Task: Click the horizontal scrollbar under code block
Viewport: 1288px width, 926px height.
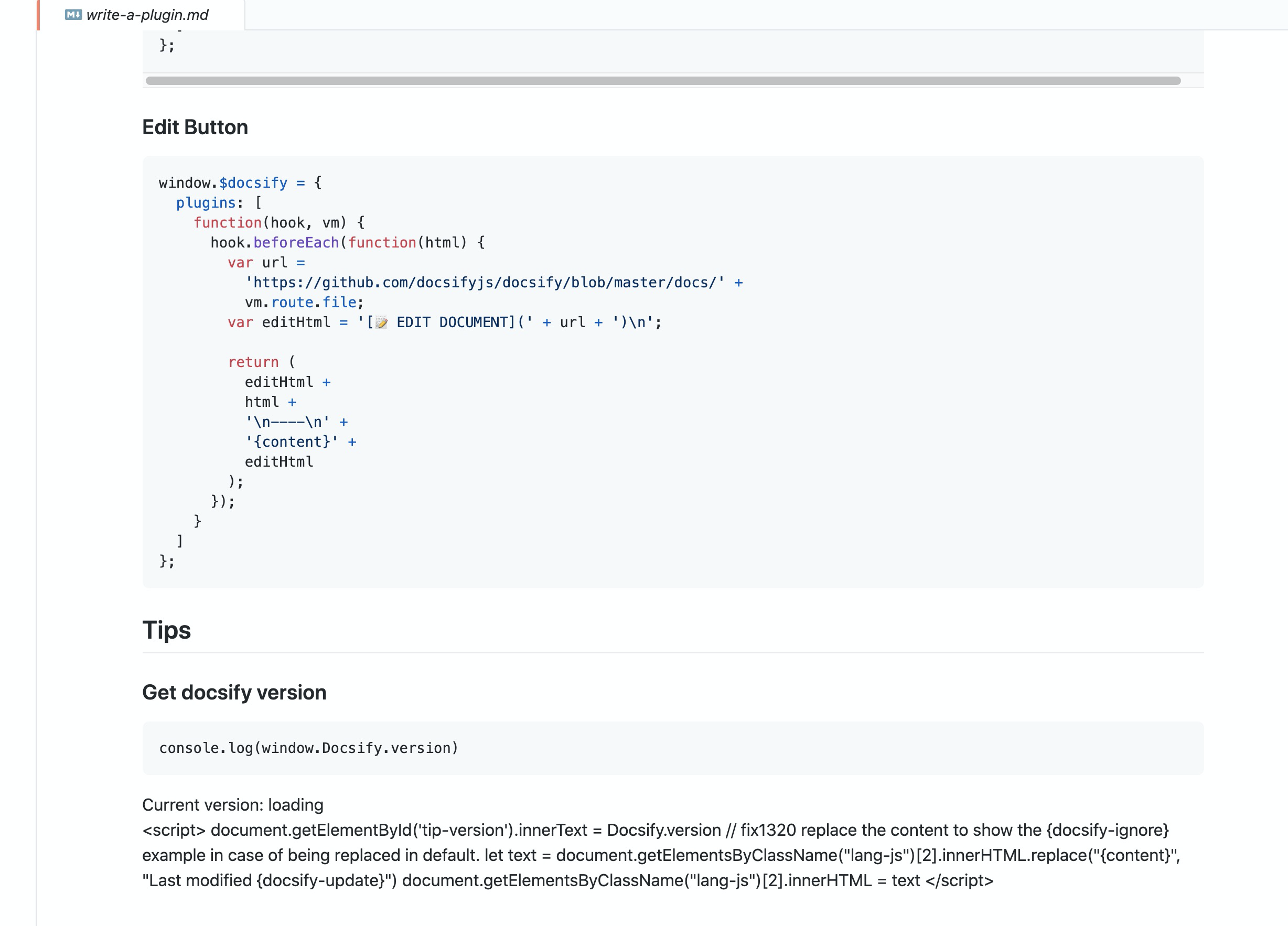Action: [x=663, y=81]
